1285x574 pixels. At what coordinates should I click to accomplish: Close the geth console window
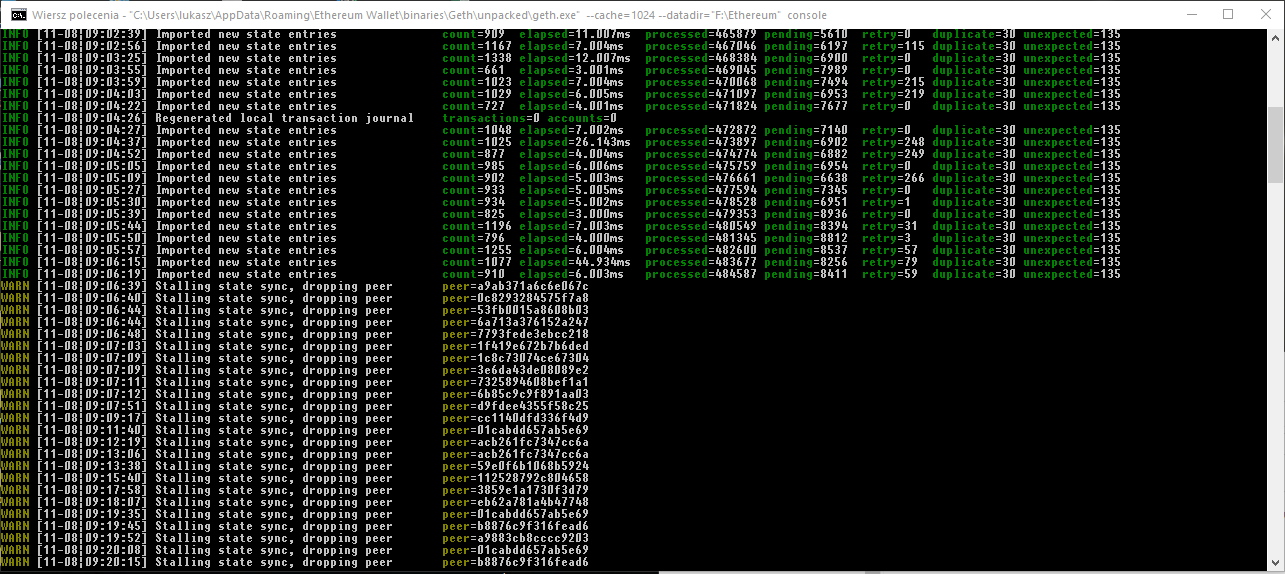coord(1263,14)
